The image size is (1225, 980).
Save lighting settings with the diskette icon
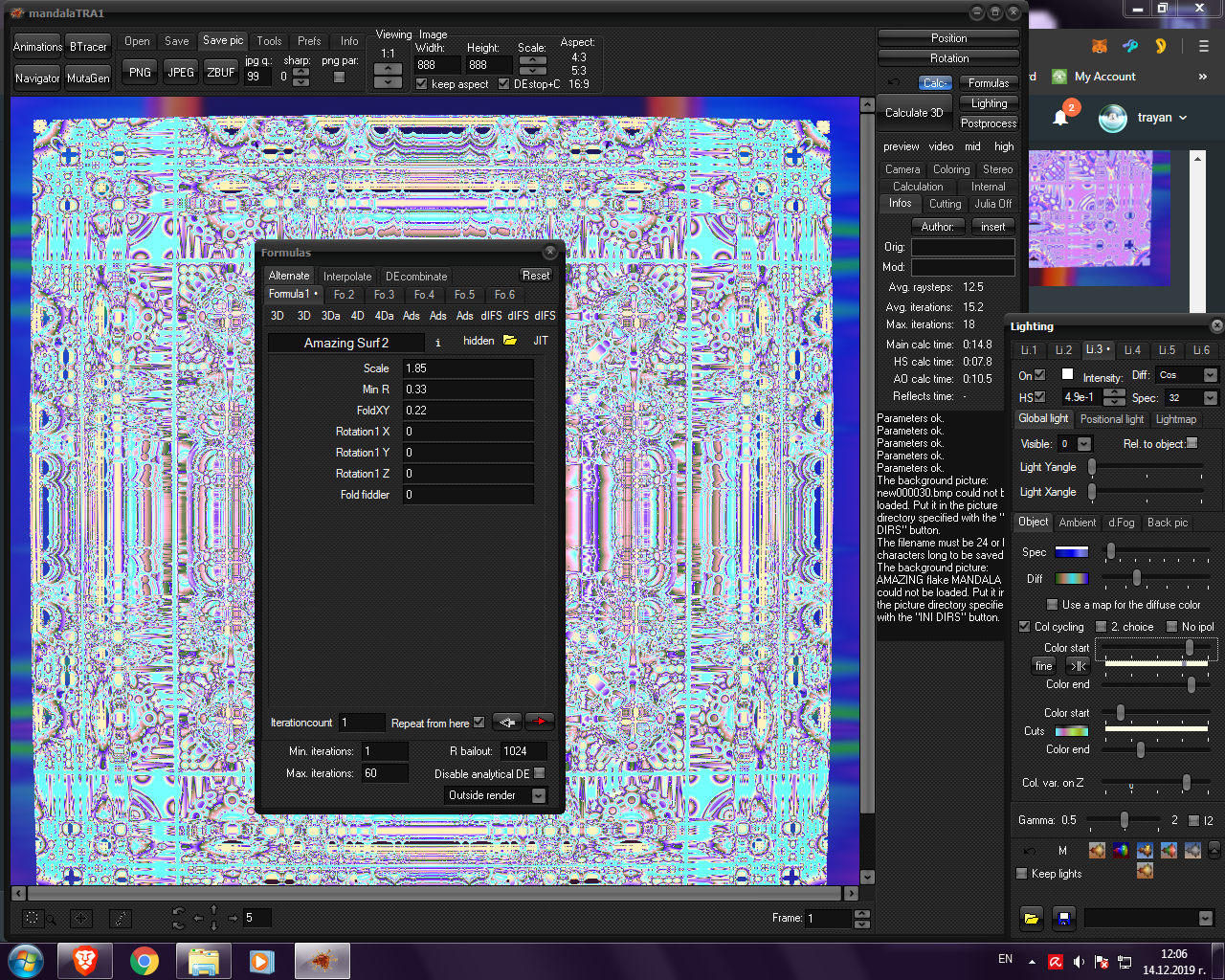pyautogui.click(x=1062, y=918)
